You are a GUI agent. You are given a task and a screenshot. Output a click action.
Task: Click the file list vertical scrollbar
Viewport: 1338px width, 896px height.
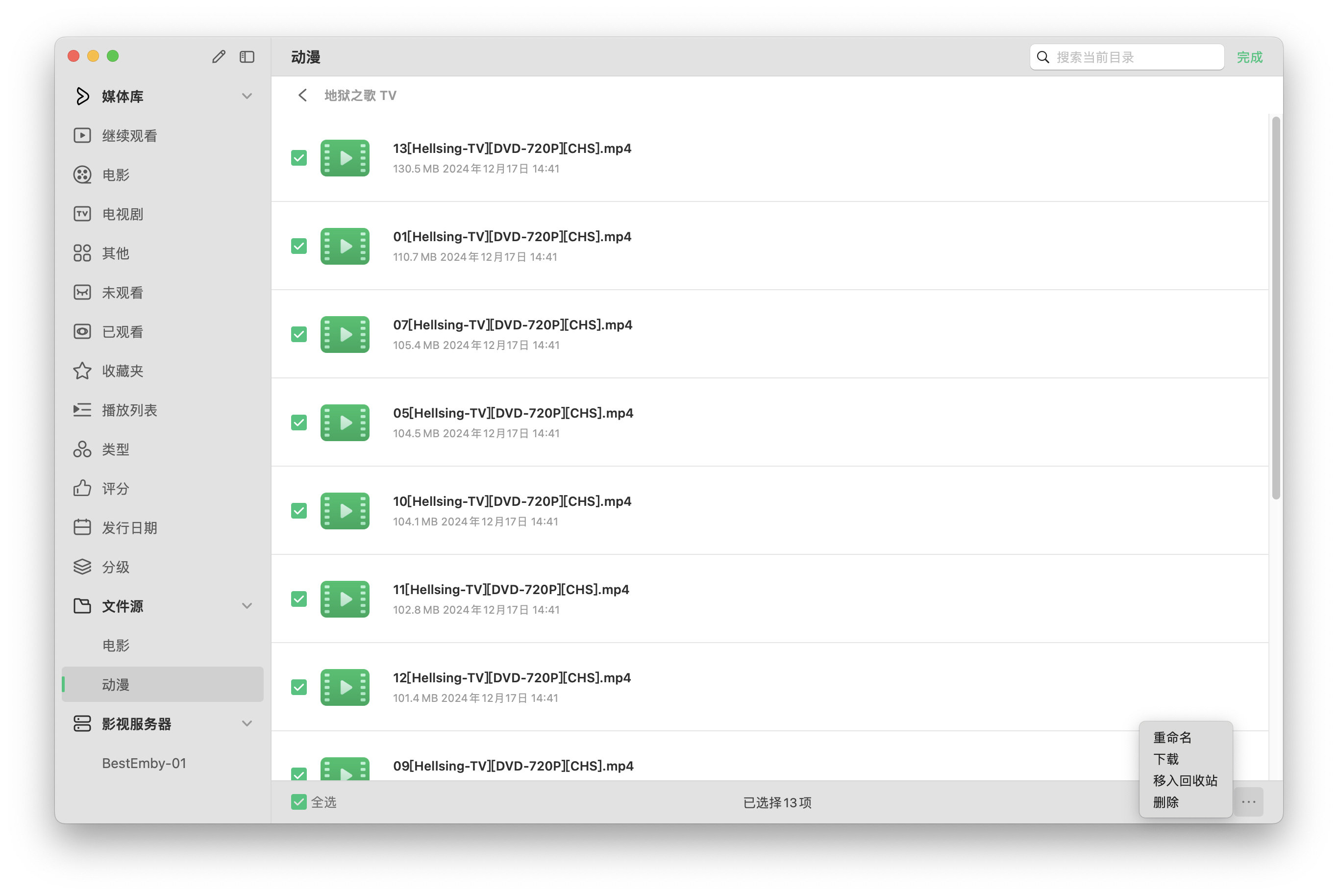(x=1276, y=308)
